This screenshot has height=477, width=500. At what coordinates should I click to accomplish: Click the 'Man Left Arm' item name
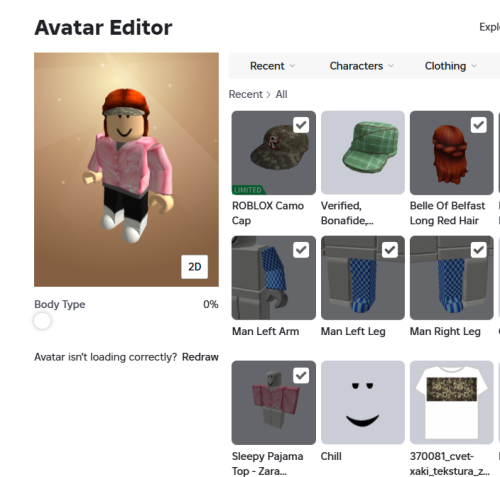(x=265, y=331)
